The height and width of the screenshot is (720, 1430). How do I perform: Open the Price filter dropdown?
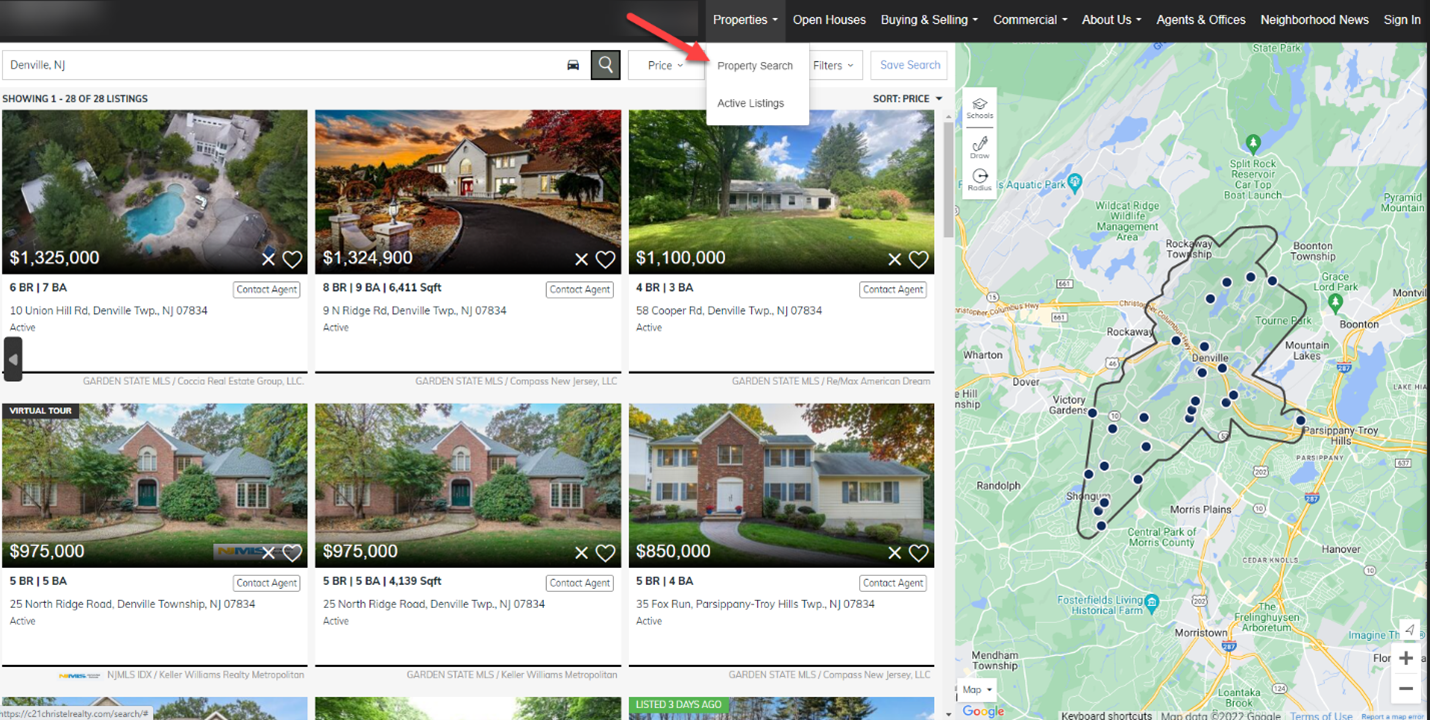point(665,64)
